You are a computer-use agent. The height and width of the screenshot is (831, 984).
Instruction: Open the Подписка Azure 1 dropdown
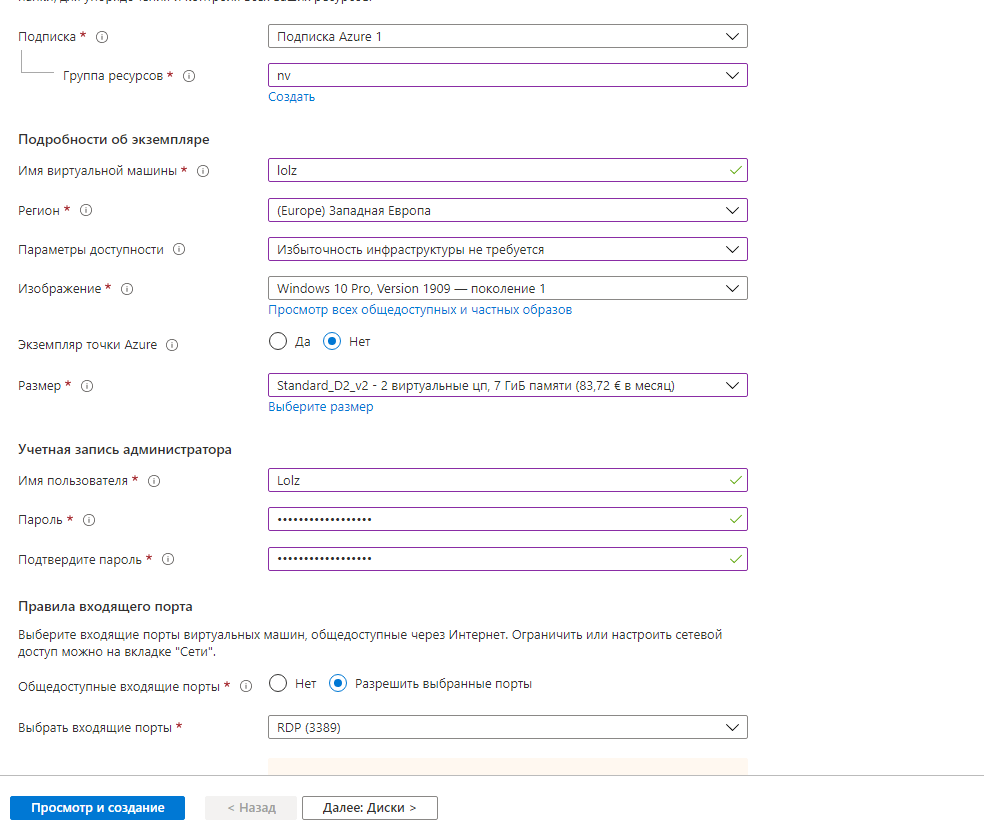pyautogui.click(x=507, y=37)
